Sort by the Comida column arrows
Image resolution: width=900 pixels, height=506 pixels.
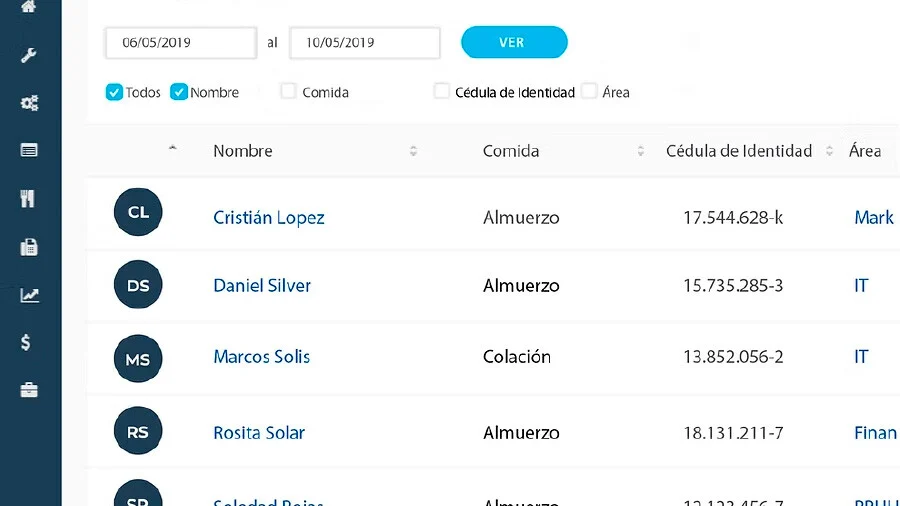(641, 151)
